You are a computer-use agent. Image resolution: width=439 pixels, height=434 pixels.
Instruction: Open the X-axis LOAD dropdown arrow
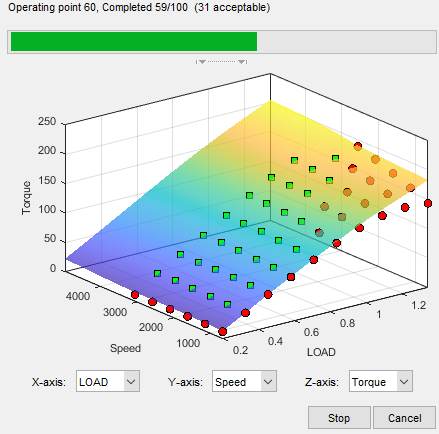point(131,381)
